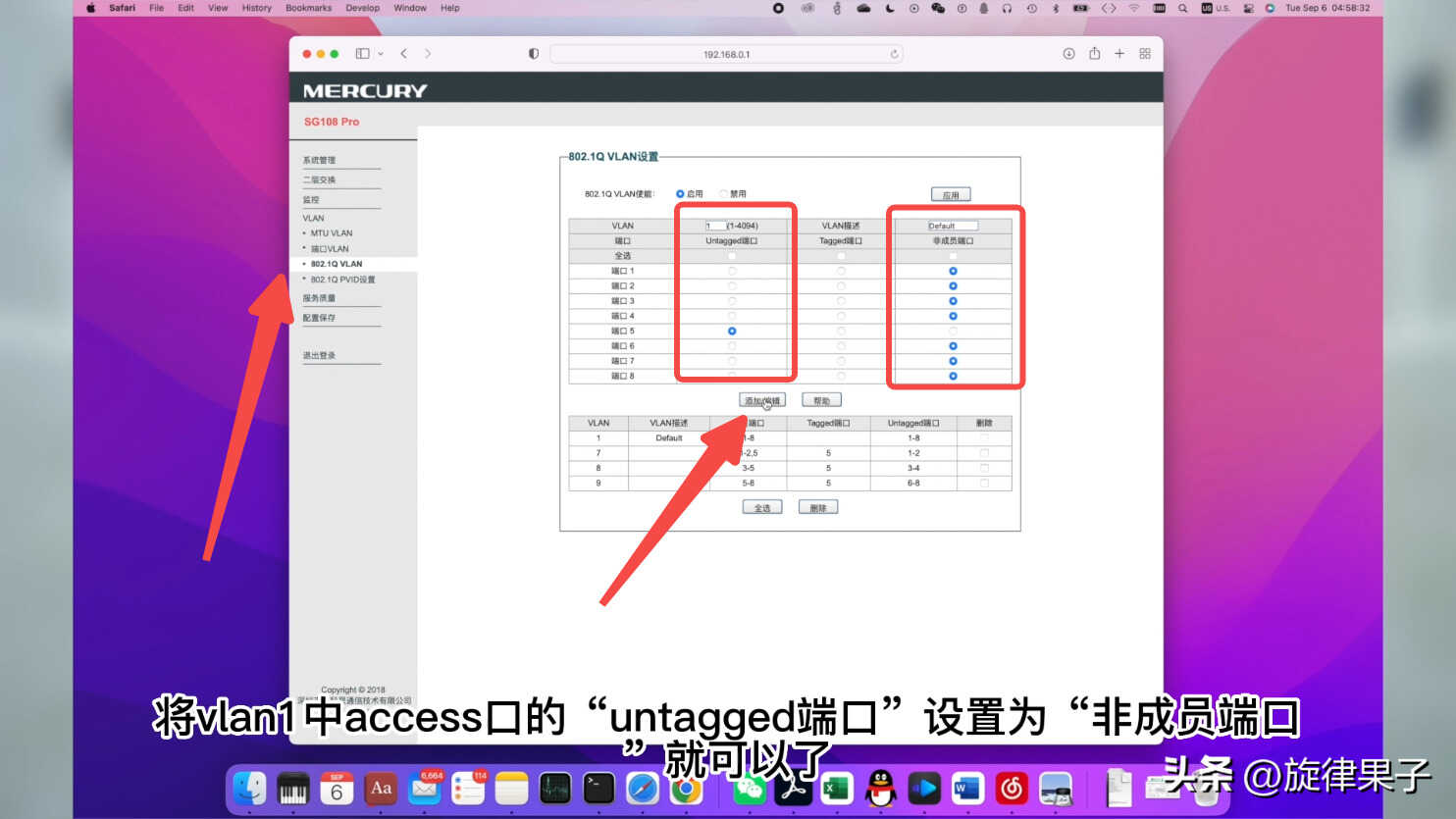This screenshot has width=1456, height=819.
Task: Tick the delete checkbox for VLAN 7
Action: (x=984, y=453)
